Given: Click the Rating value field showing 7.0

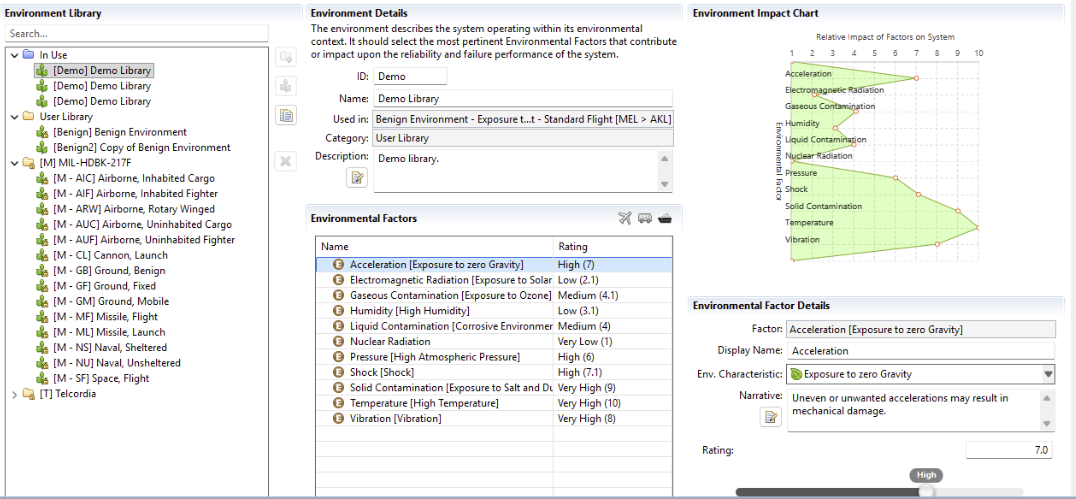Looking at the screenshot, I should coord(1009,450).
